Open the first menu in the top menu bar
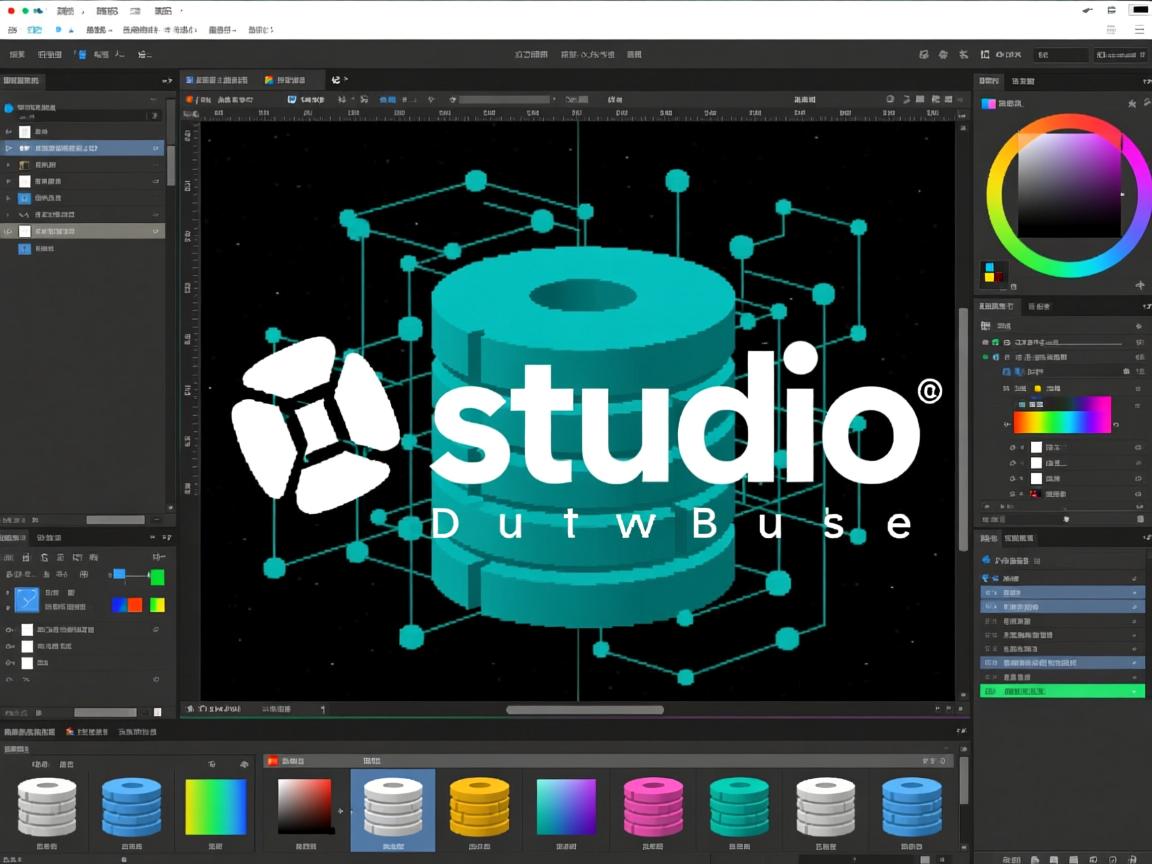This screenshot has height=864, width=1152. pyautogui.click(x=13, y=10)
